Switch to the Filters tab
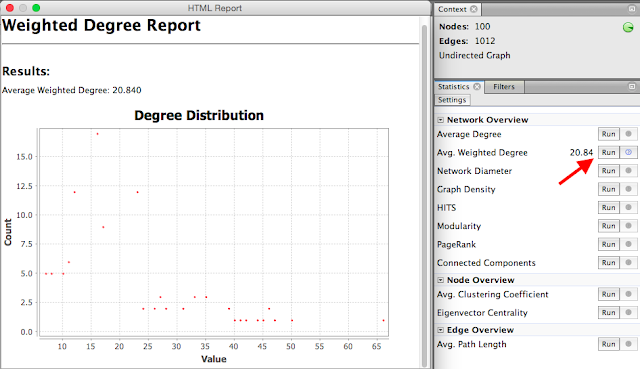Image resolution: width=640 pixels, height=369 pixels. click(504, 87)
